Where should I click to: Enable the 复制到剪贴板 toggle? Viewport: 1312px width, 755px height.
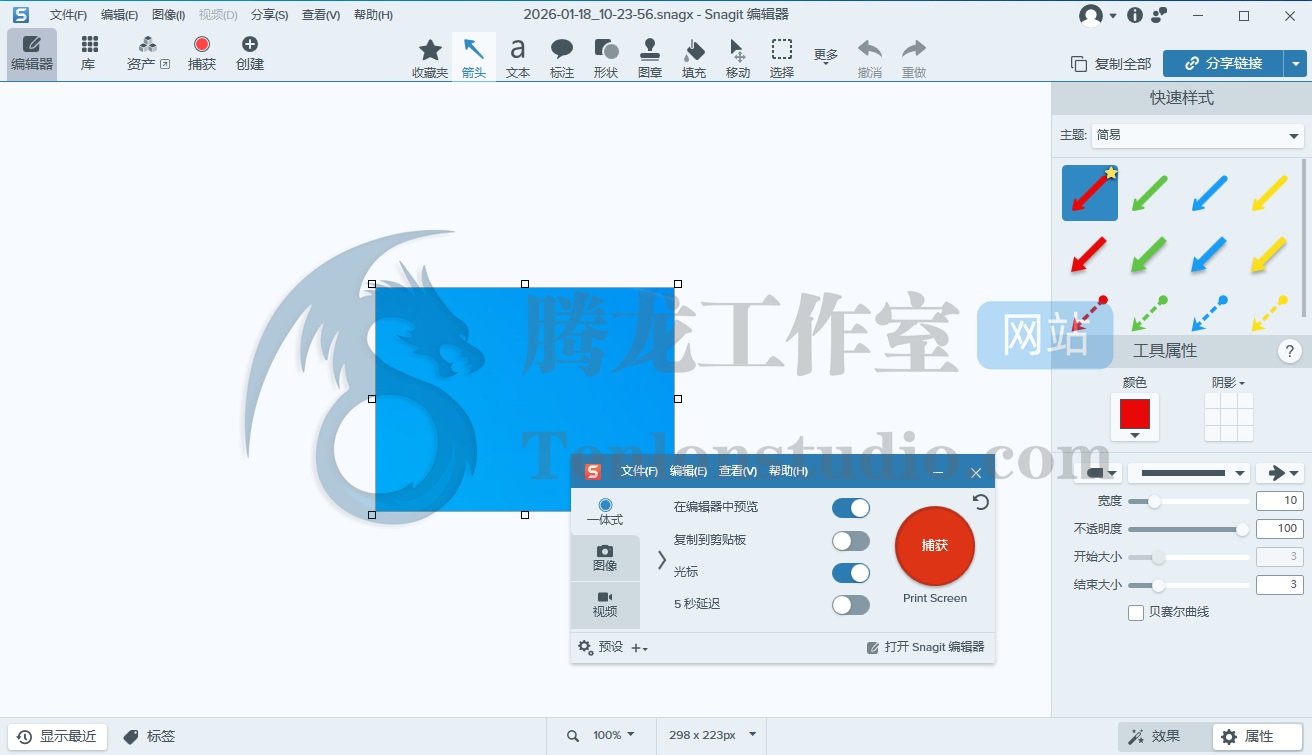pos(850,541)
